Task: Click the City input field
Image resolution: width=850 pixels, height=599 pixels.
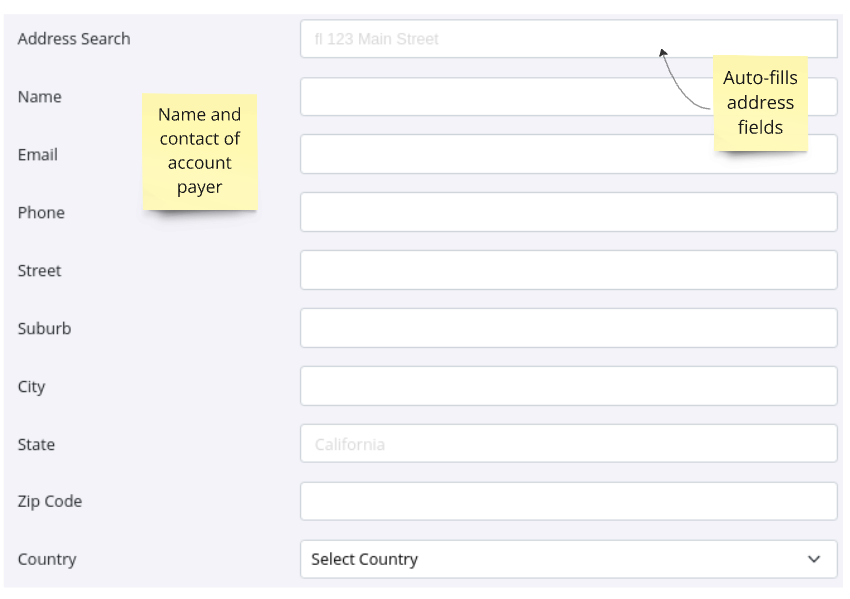Action: point(568,386)
